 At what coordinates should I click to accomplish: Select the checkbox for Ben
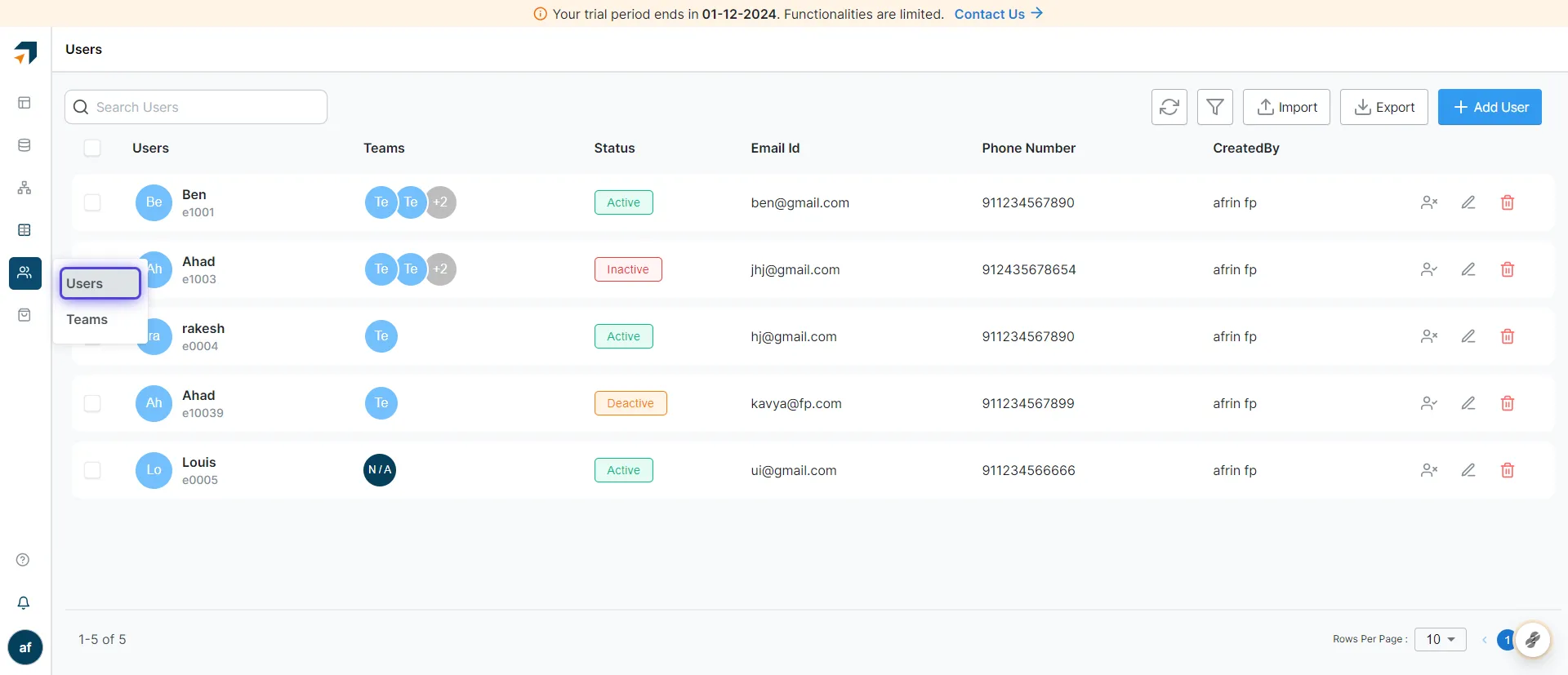coord(92,202)
